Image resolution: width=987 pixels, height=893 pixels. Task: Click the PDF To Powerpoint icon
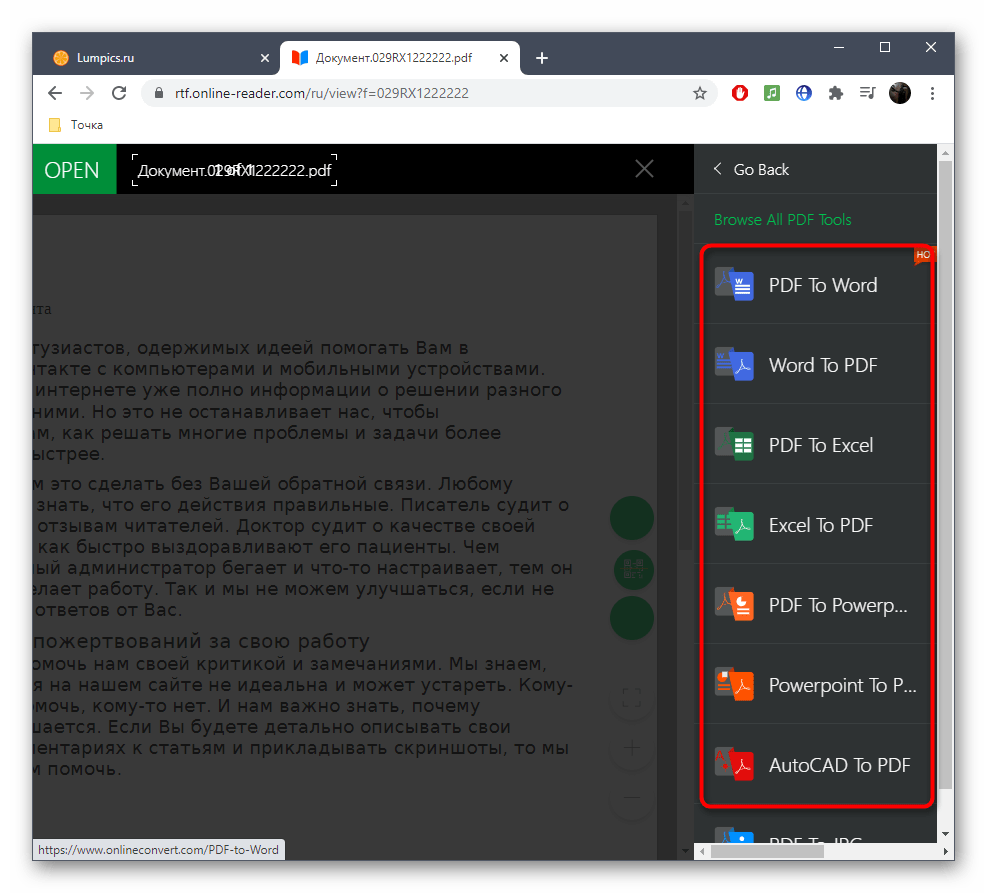tap(734, 605)
